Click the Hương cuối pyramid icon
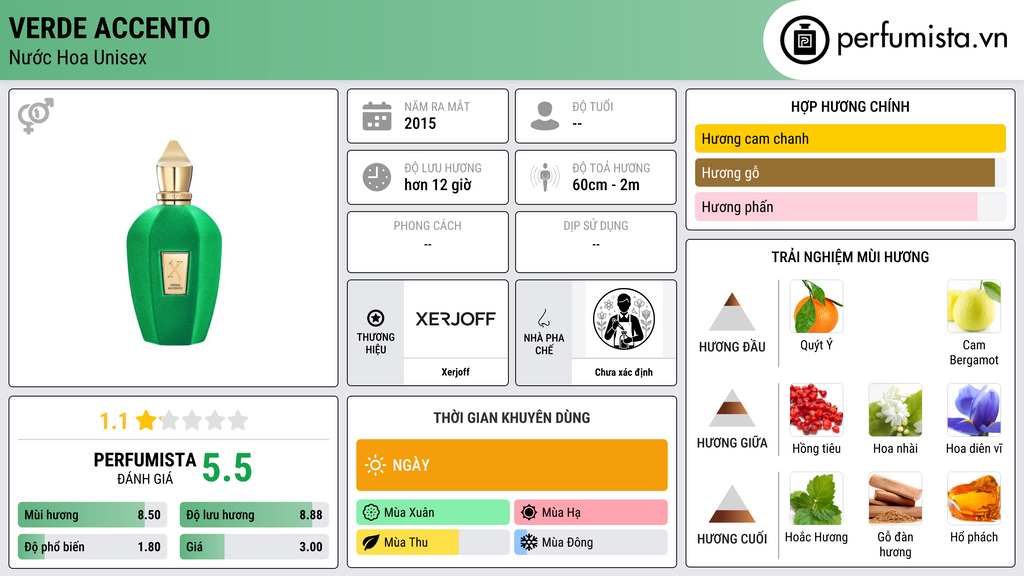The image size is (1024, 576). coord(732,504)
